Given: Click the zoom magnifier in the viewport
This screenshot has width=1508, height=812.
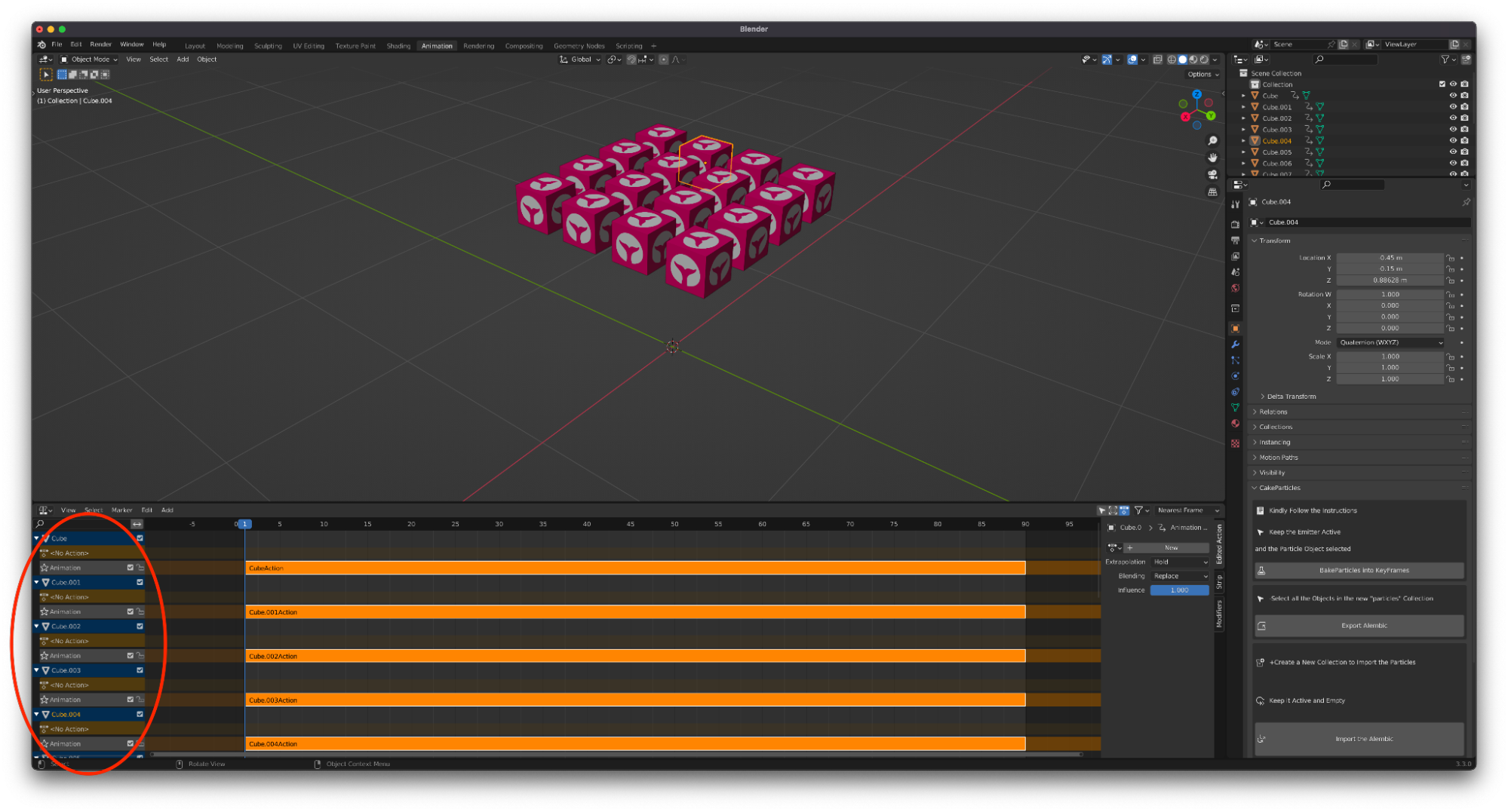Looking at the screenshot, I should (1212, 141).
